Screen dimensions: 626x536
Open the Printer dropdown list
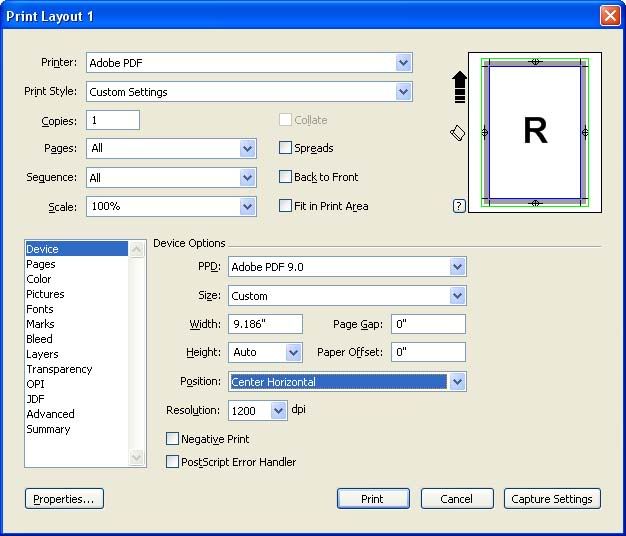[x=403, y=63]
